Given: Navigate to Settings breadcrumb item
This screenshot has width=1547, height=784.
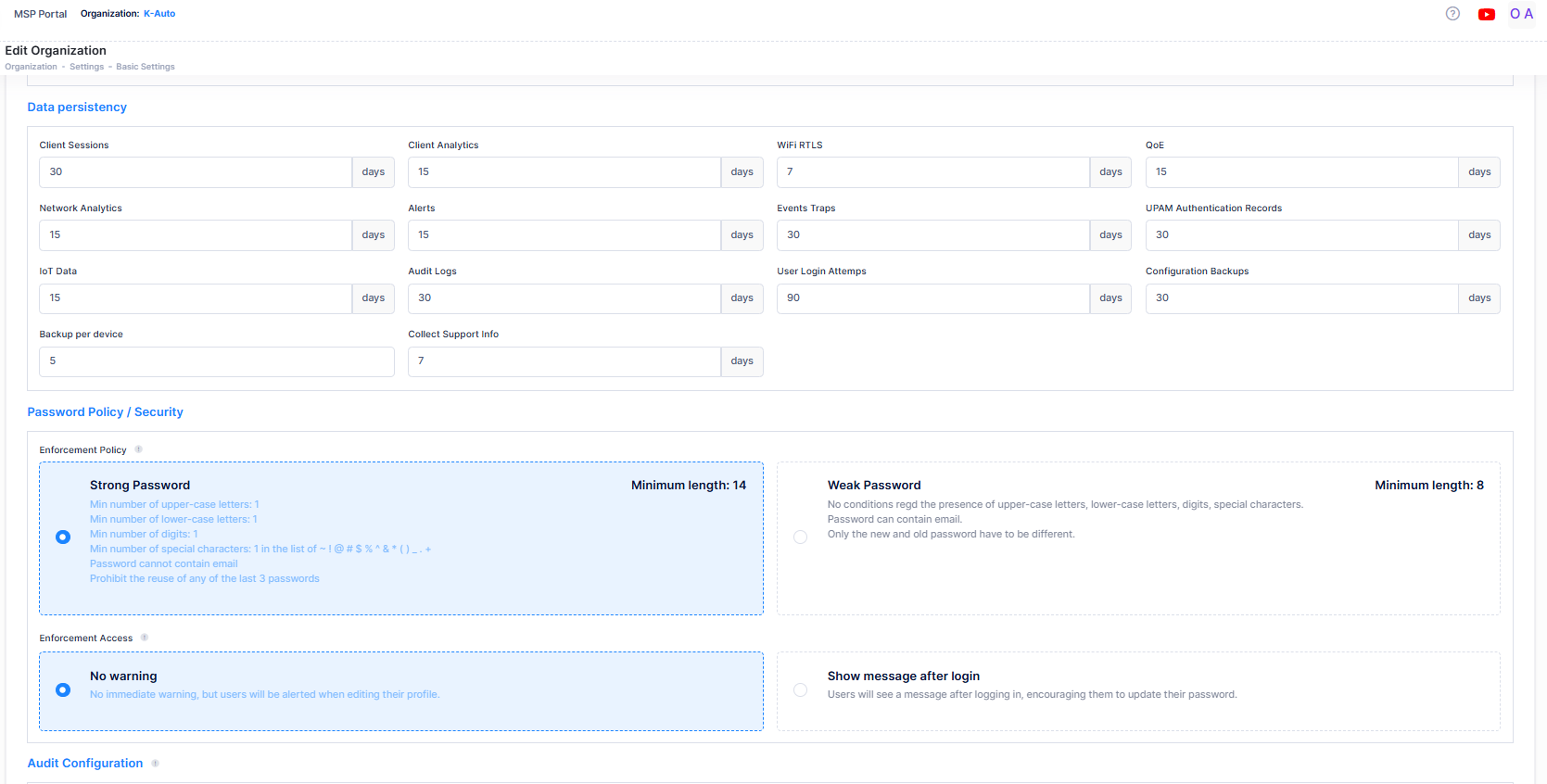Looking at the screenshot, I should [x=86, y=67].
